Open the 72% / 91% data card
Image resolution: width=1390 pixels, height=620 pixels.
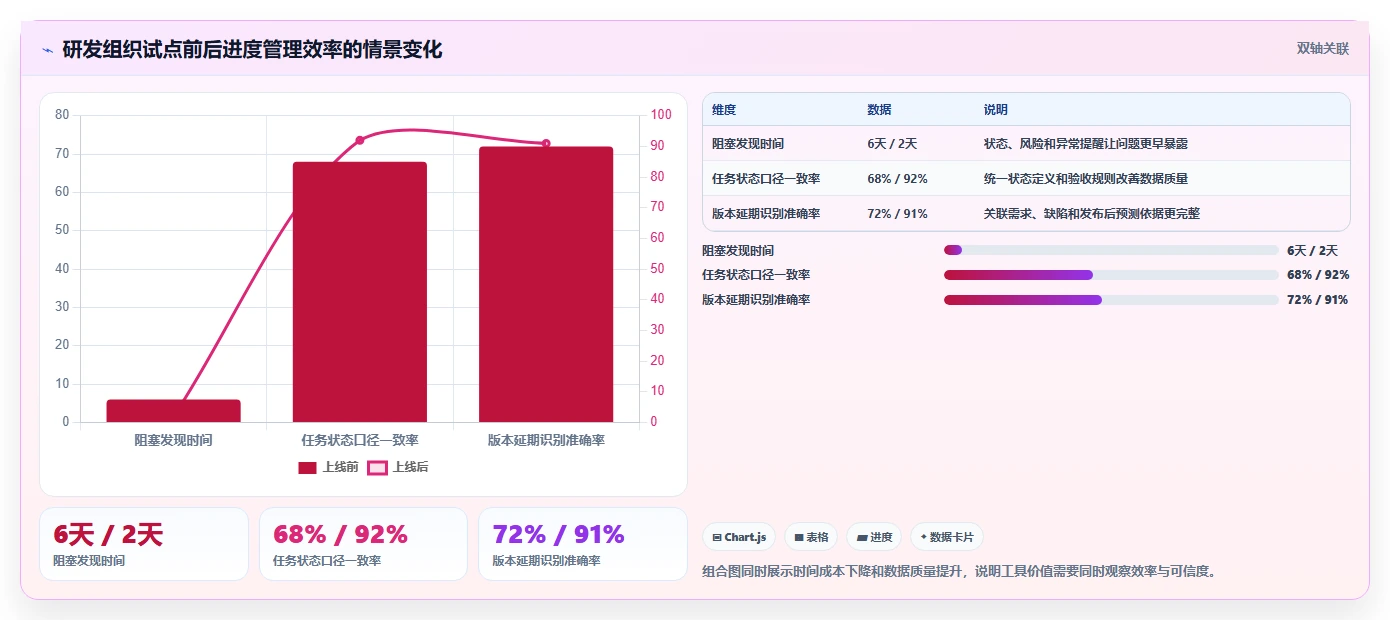(583, 544)
